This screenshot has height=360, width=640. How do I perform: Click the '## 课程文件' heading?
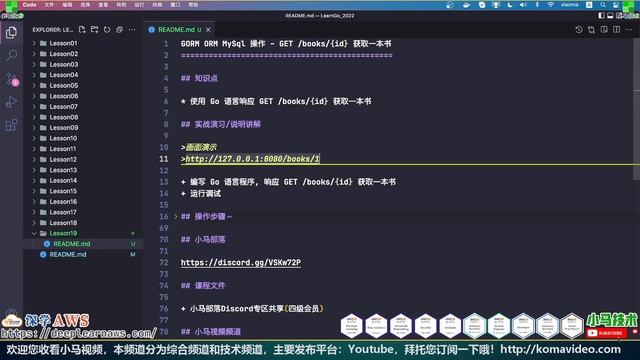[203, 285]
